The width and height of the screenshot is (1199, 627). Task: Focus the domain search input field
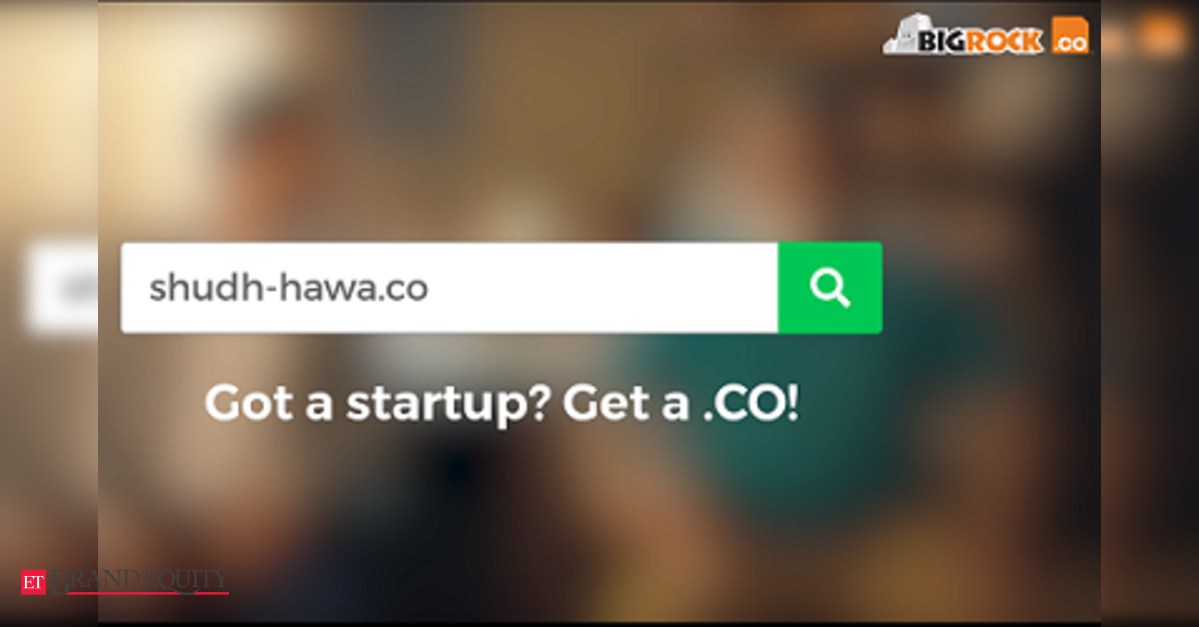click(450, 288)
